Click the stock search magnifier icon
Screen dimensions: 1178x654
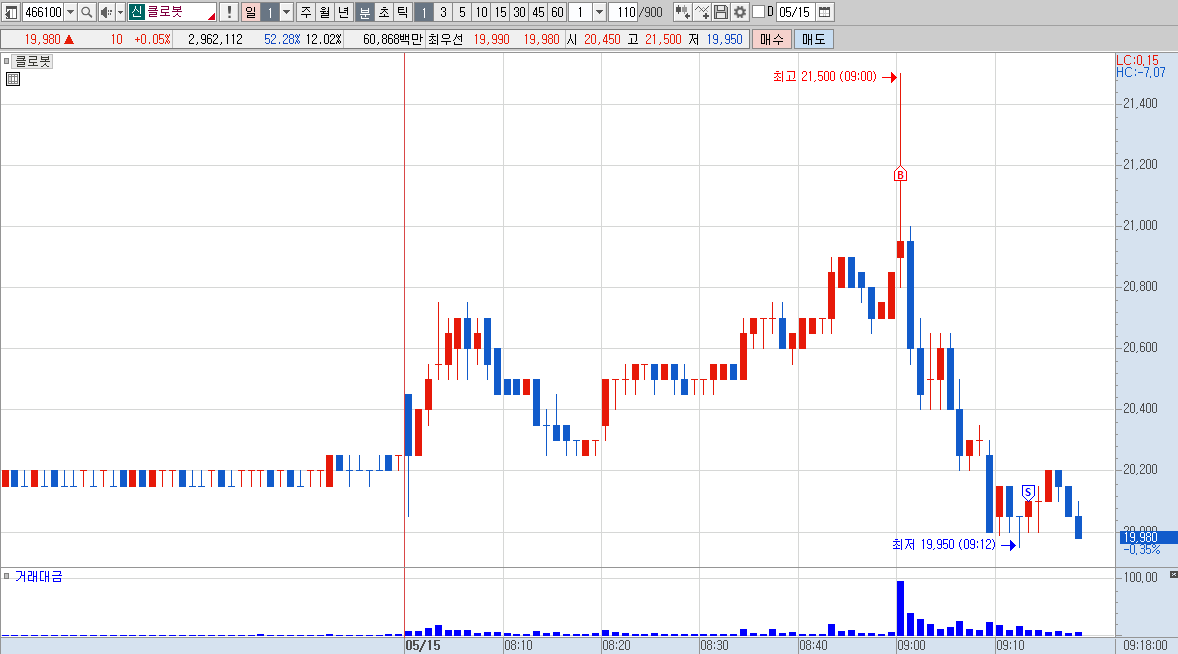(x=86, y=12)
